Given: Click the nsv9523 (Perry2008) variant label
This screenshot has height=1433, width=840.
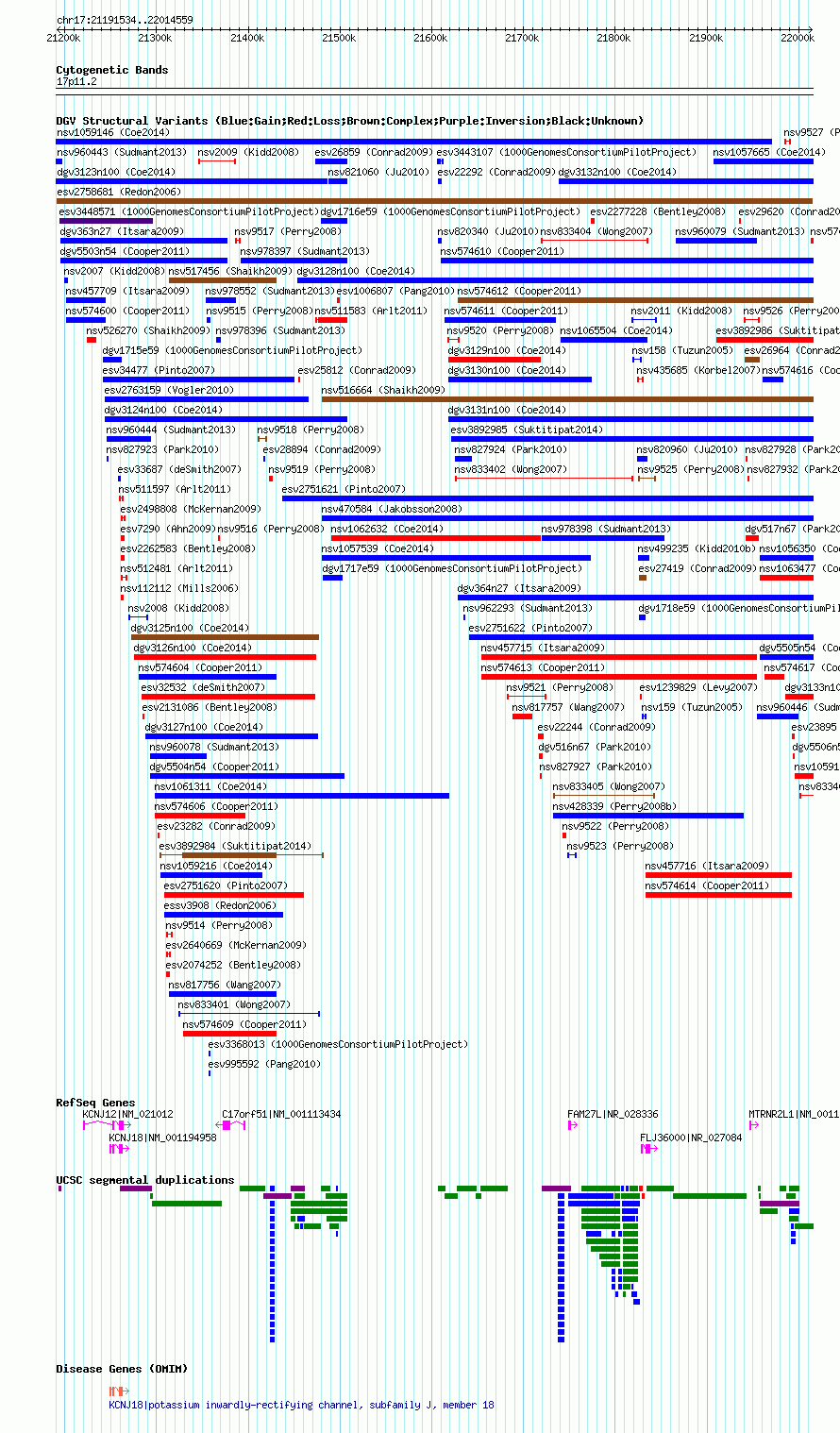Looking at the screenshot, I should click(x=620, y=846).
